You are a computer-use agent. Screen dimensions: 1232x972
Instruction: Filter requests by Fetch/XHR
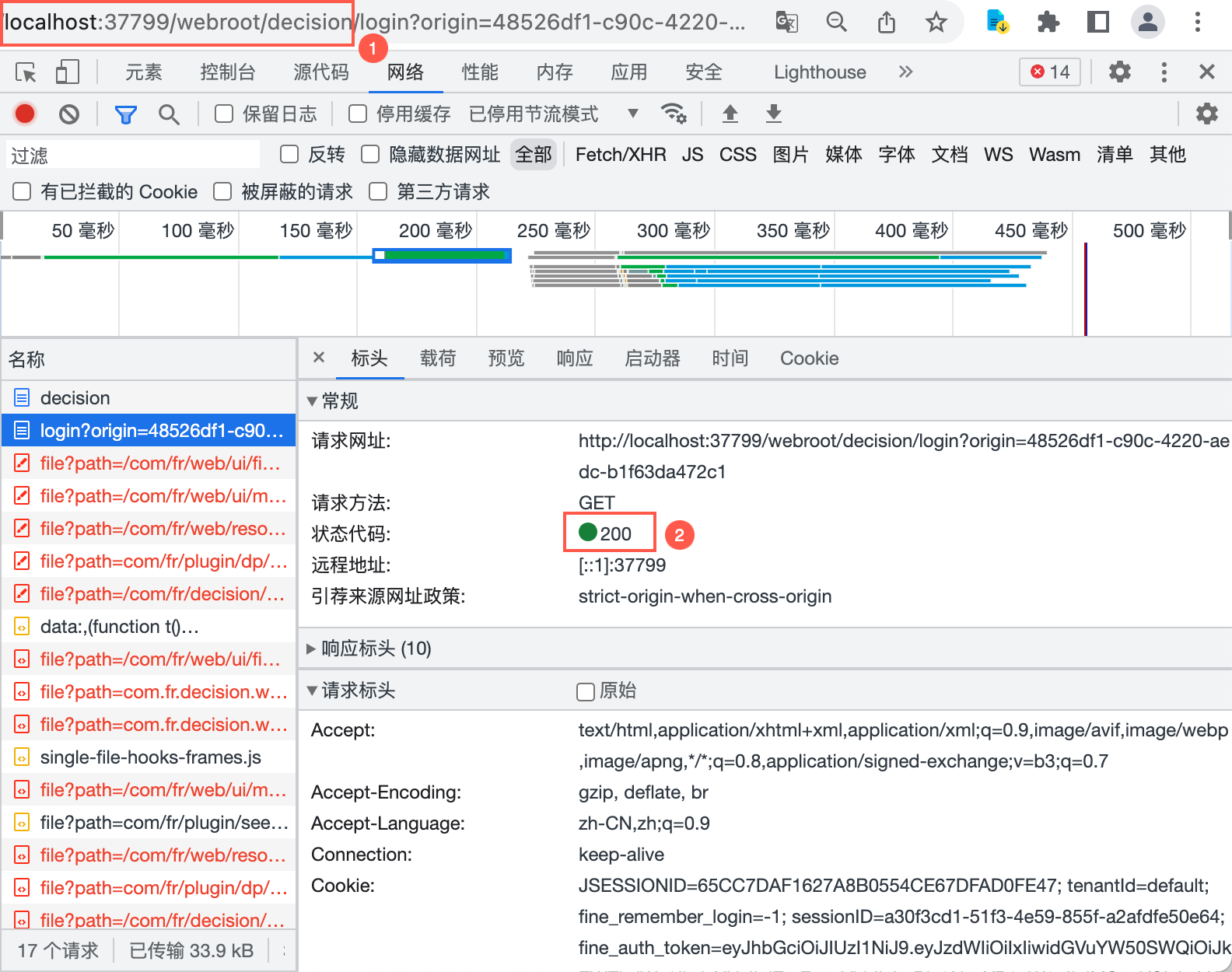tap(621, 155)
